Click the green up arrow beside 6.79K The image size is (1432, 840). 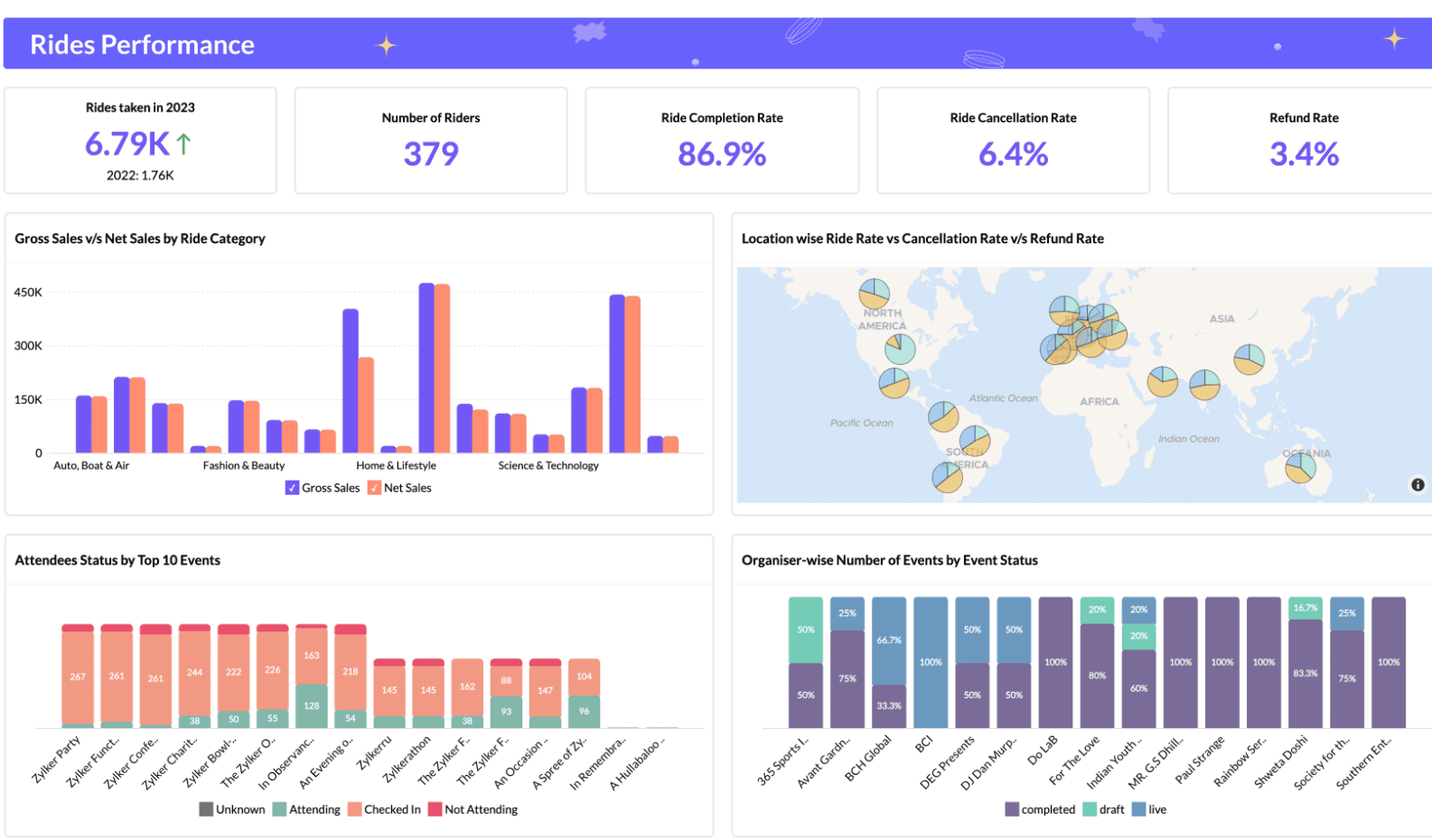(x=183, y=144)
